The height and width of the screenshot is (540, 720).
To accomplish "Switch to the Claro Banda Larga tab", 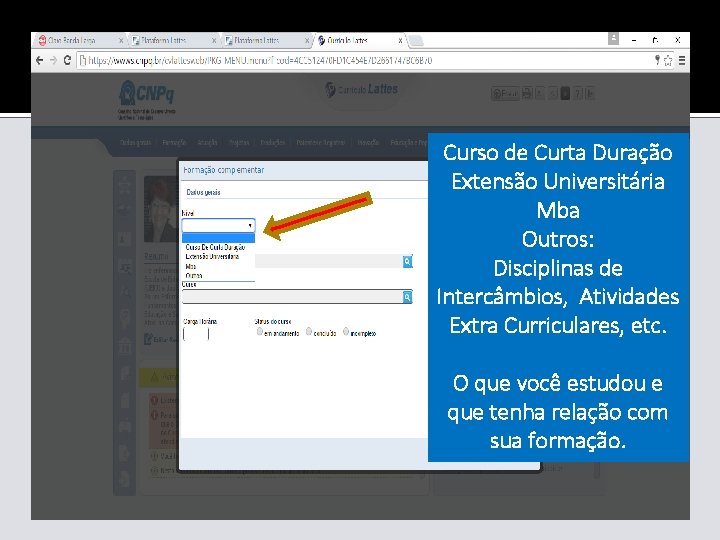I will click(x=76, y=40).
